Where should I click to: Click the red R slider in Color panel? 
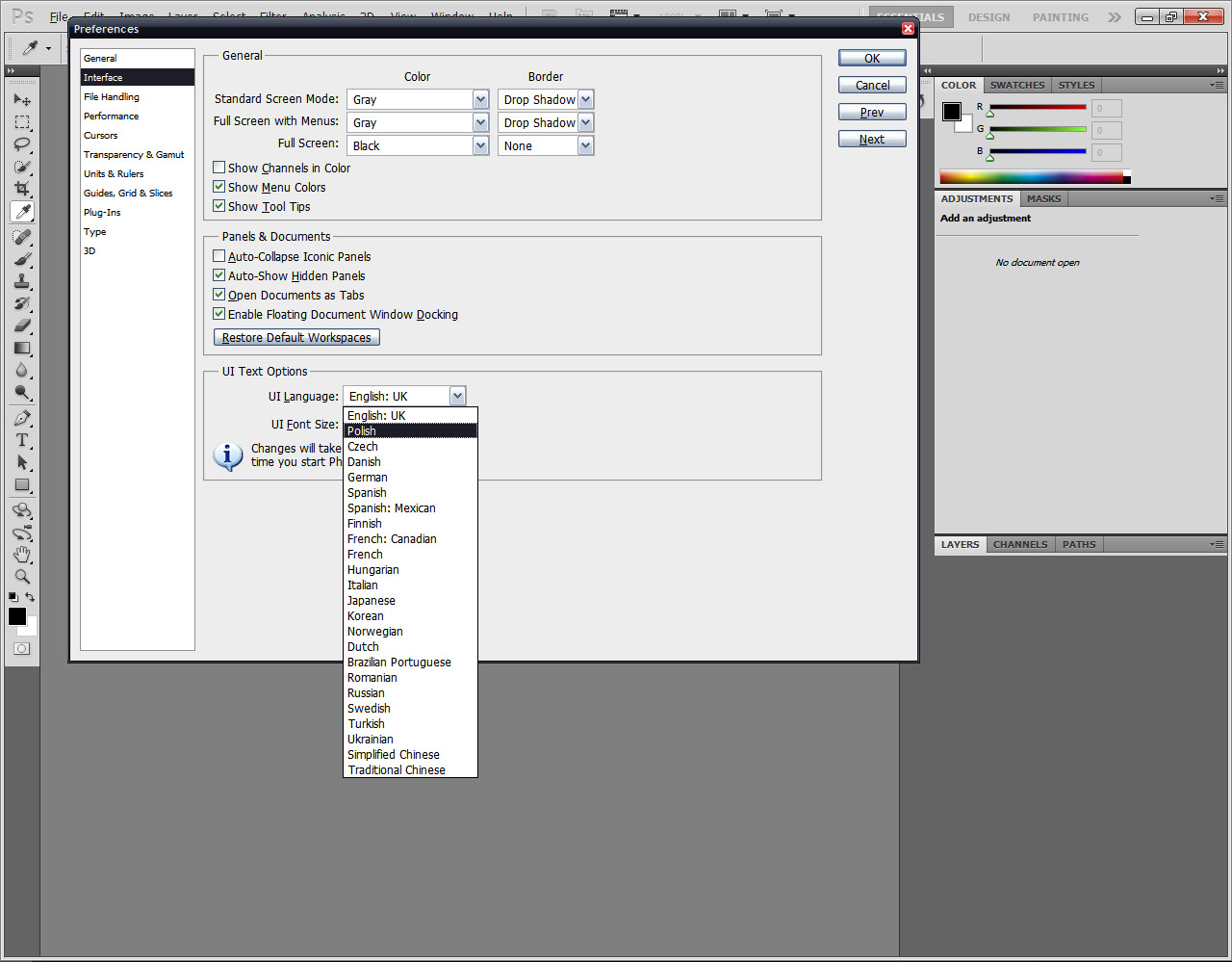(1038, 107)
